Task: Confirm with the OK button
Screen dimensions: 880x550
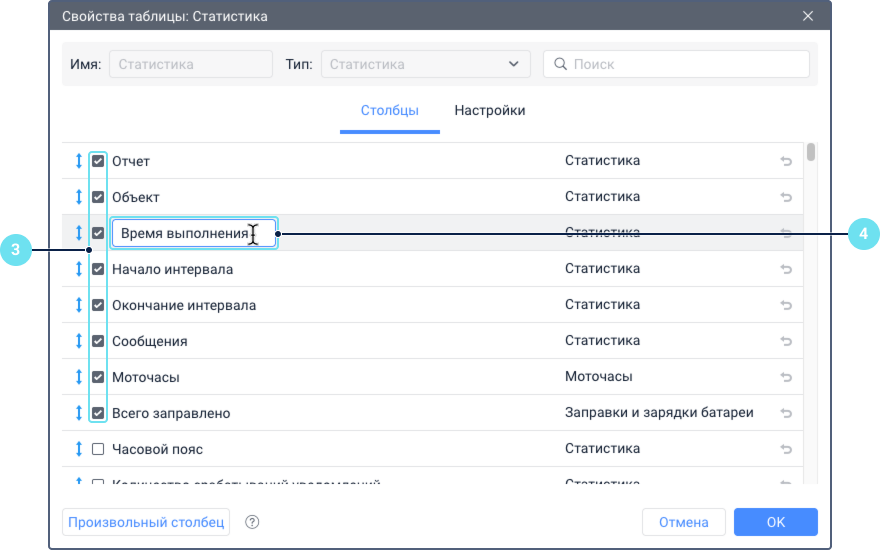Action: (775, 522)
